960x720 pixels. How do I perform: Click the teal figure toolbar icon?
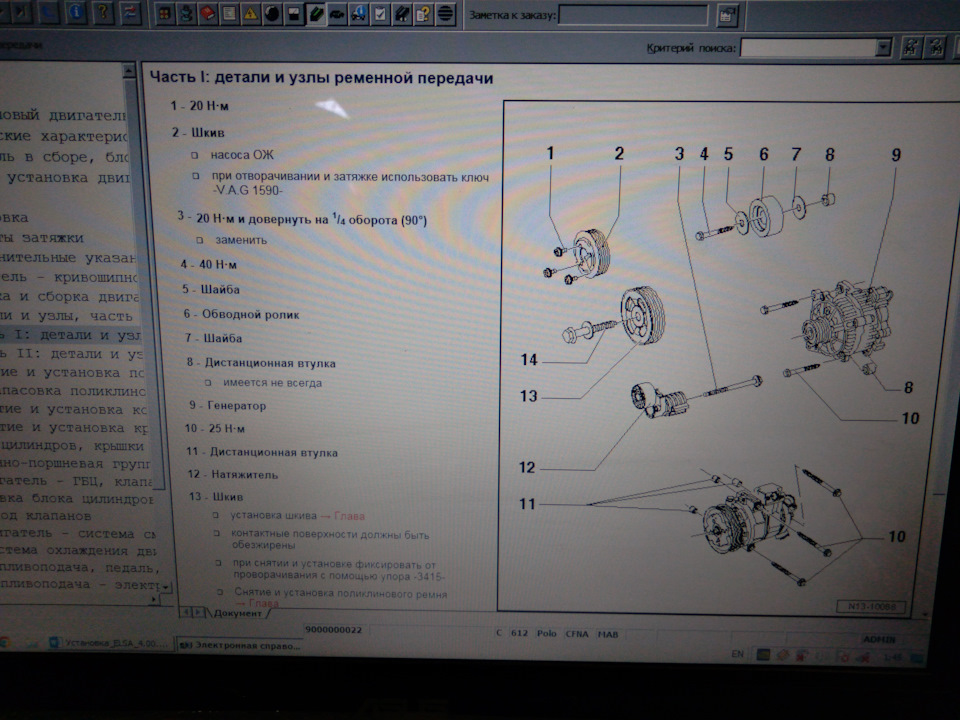tap(186, 14)
